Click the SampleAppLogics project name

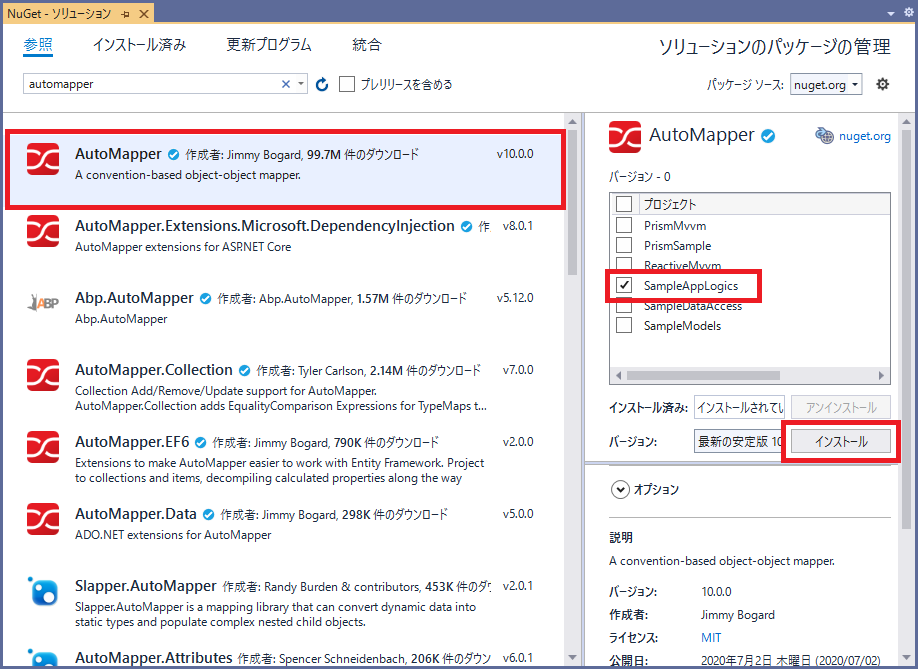point(691,286)
